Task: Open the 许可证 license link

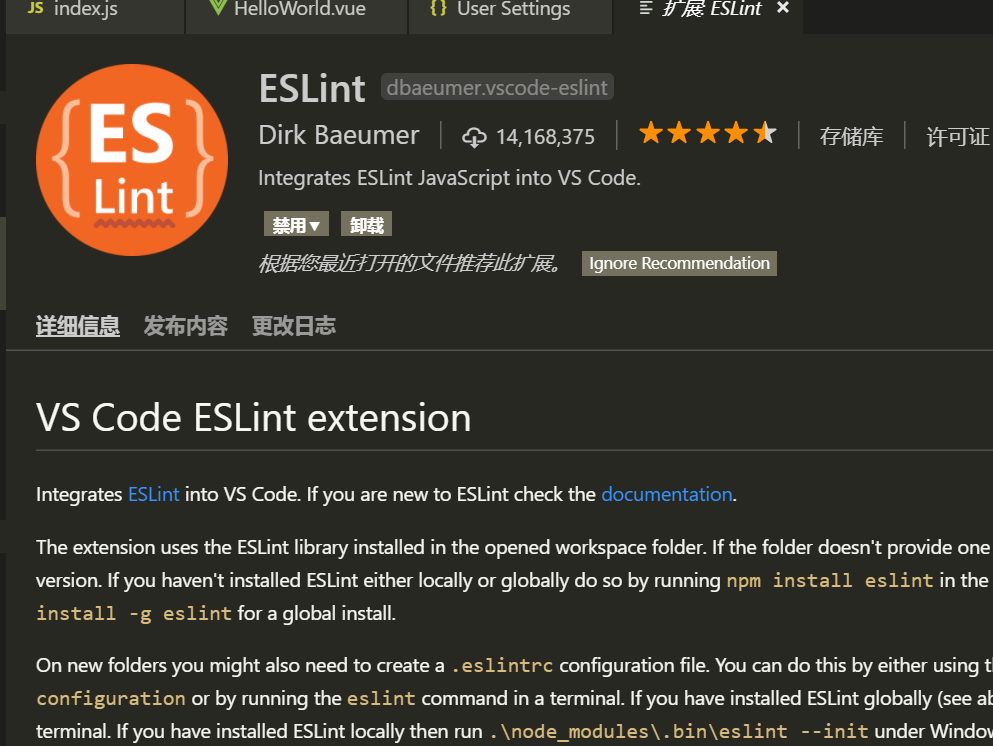Action: pyautogui.click(x=958, y=136)
